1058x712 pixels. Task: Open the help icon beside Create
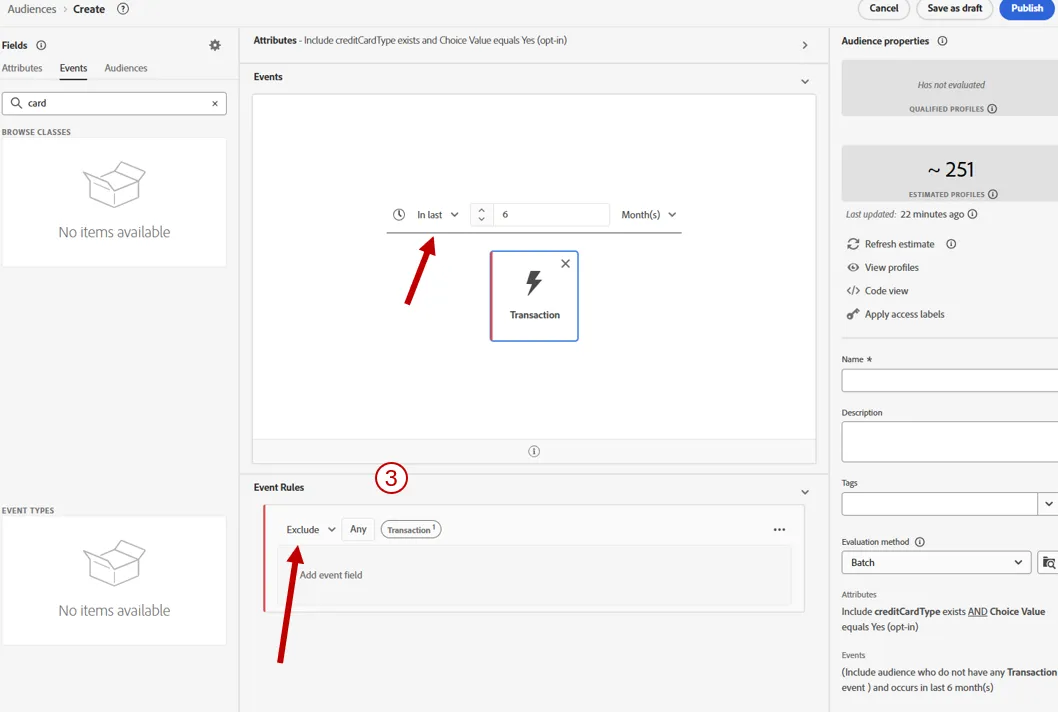click(x=123, y=9)
